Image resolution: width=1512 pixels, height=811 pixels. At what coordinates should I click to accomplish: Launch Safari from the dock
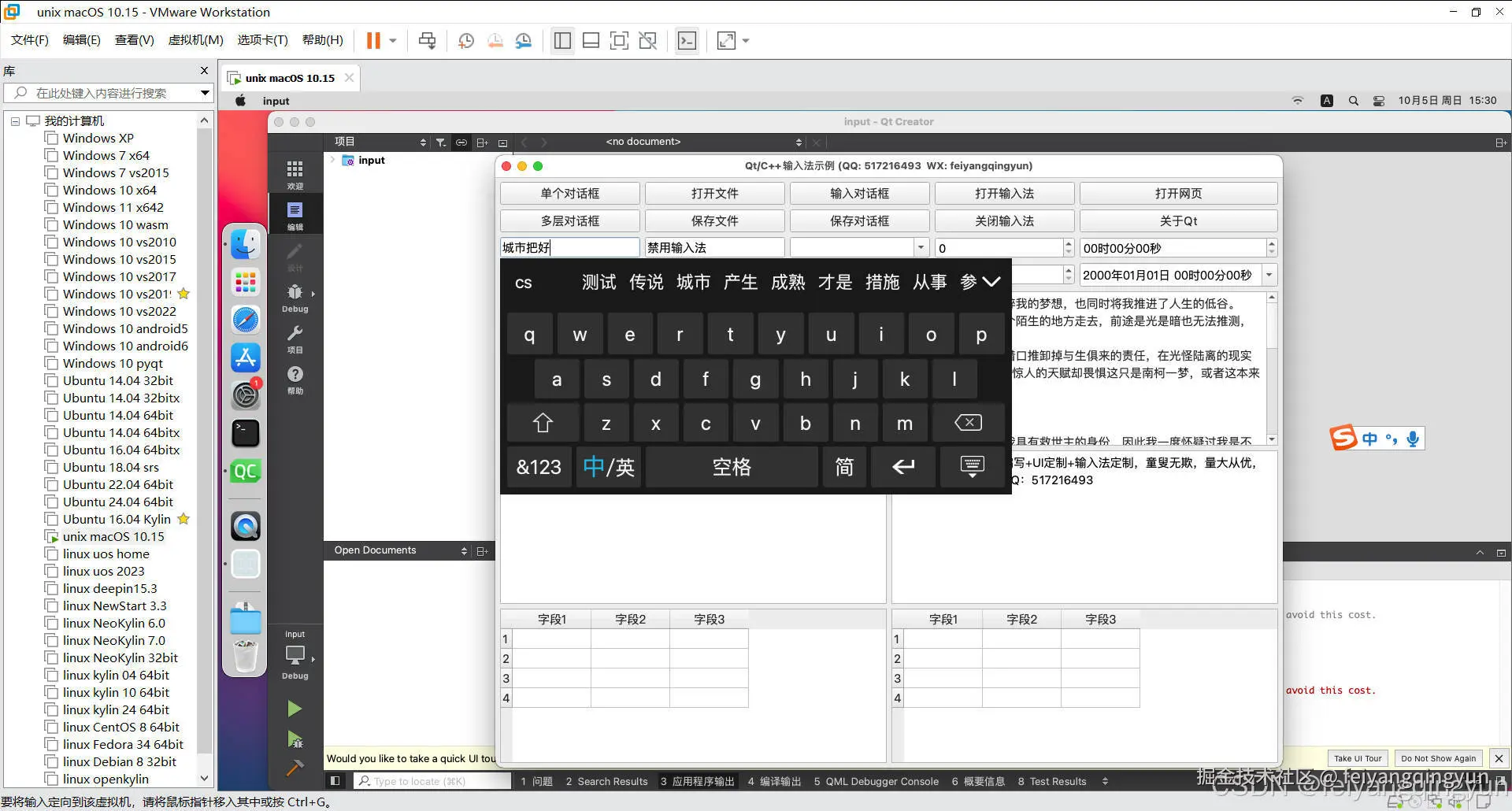click(x=246, y=320)
